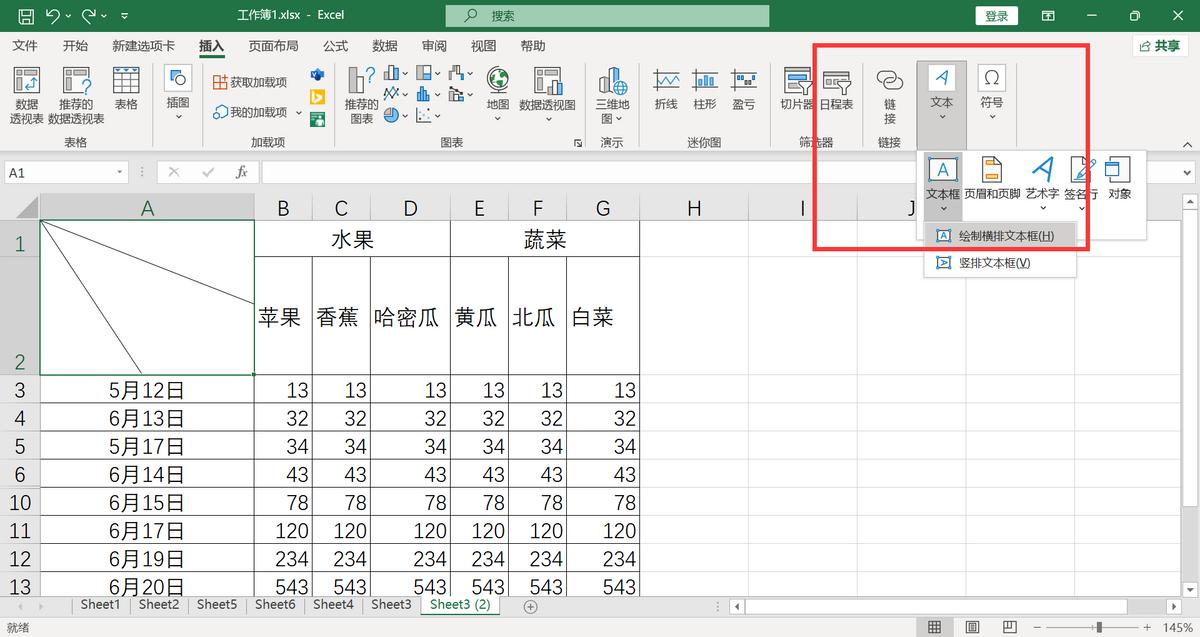This screenshot has height=637, width=1200.
Task: Adjust the zoom slider at bottom right
Action: (1100, 626)
